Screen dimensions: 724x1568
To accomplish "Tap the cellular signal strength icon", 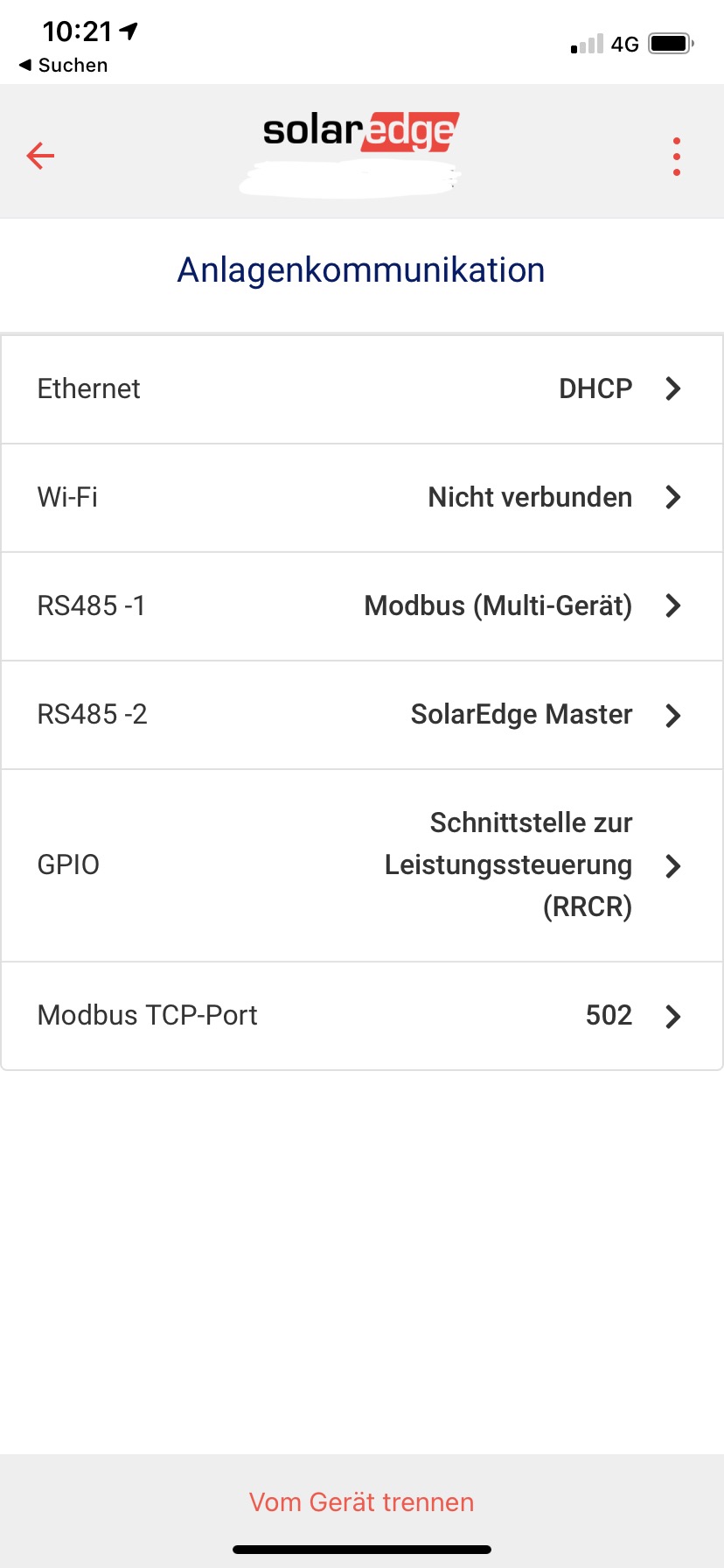I will click(587, 44).
